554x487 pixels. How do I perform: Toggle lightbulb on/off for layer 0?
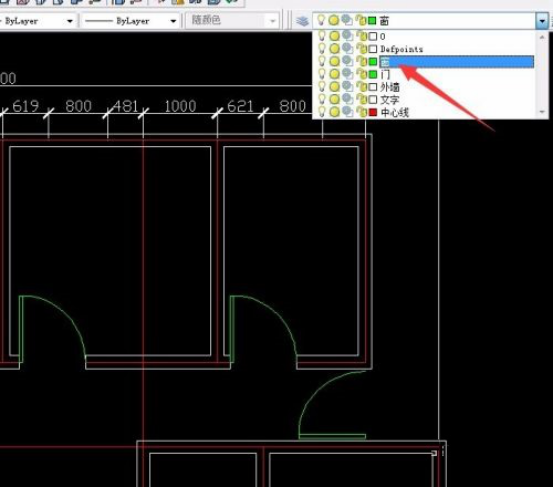coord(322,36)
